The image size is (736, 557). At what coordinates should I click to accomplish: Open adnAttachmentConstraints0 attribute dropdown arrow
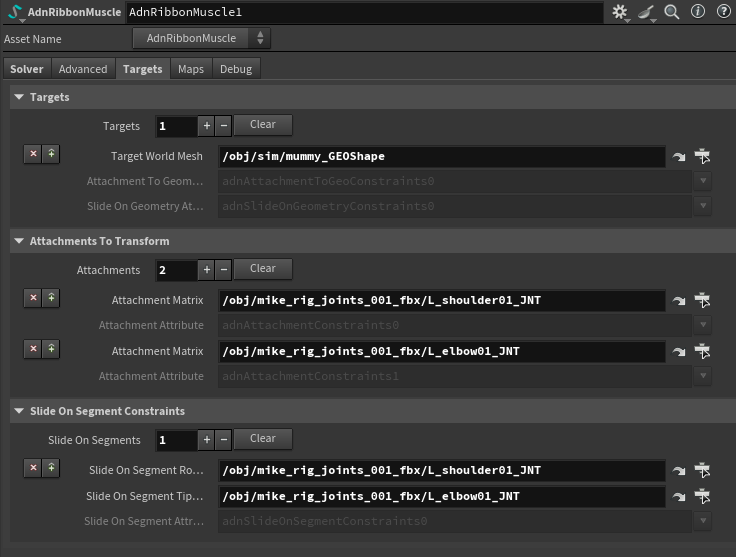pos(703,324)
